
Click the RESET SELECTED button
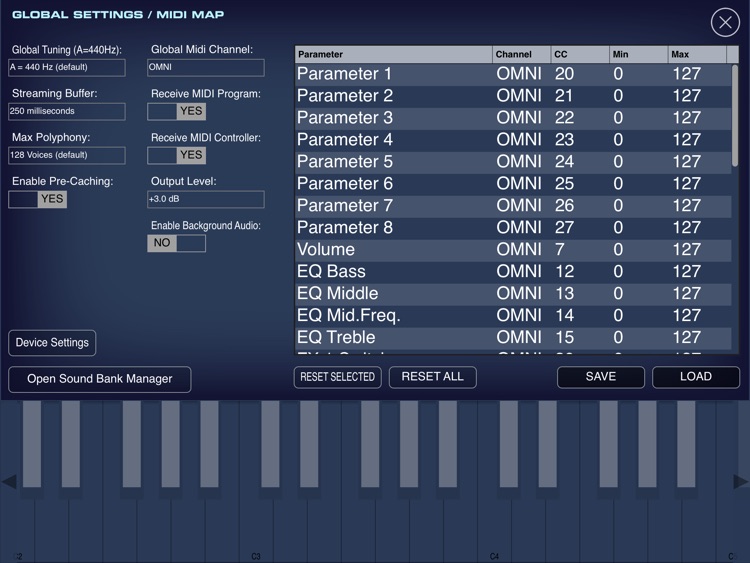pos(338,377)
